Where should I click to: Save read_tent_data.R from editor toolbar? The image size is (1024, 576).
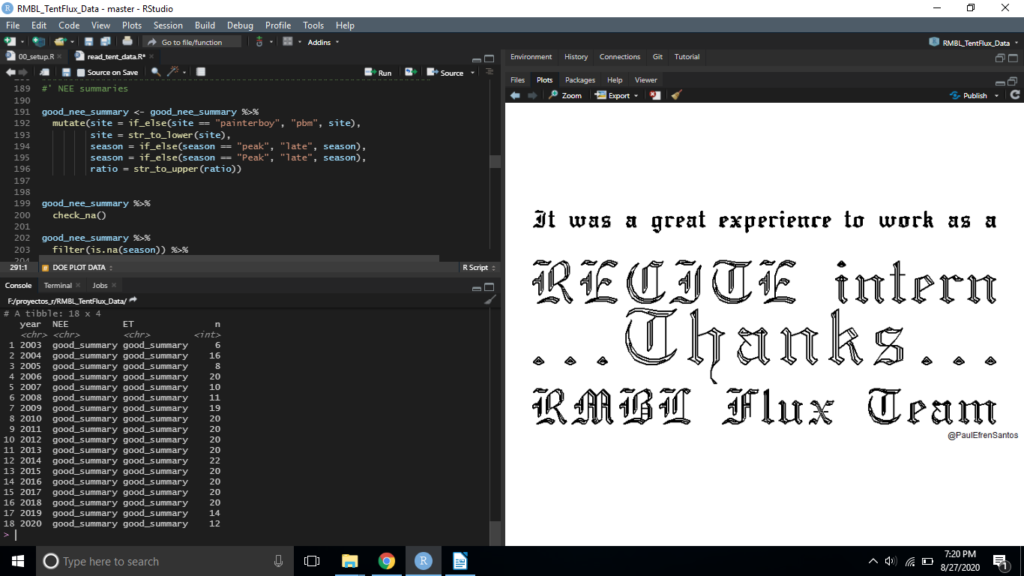click(66, 72)
